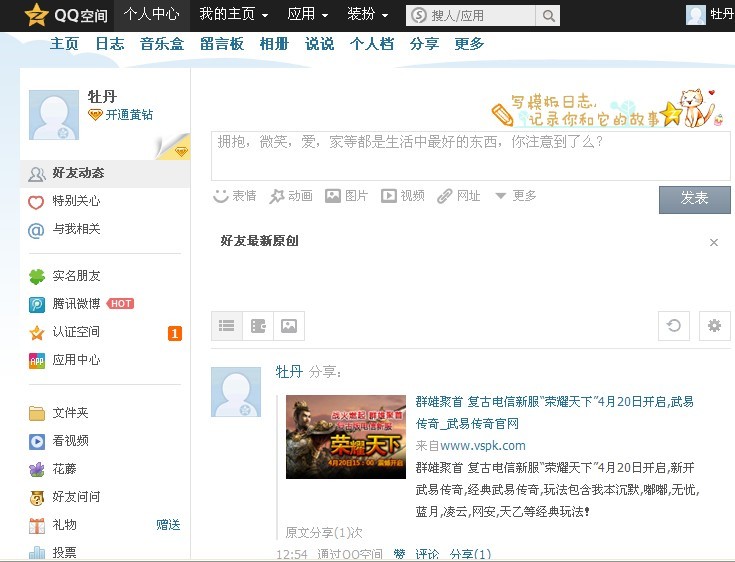735x562 pixels.
Task: Click the 好友动态 people icon
Action: [x=37, y=174]
